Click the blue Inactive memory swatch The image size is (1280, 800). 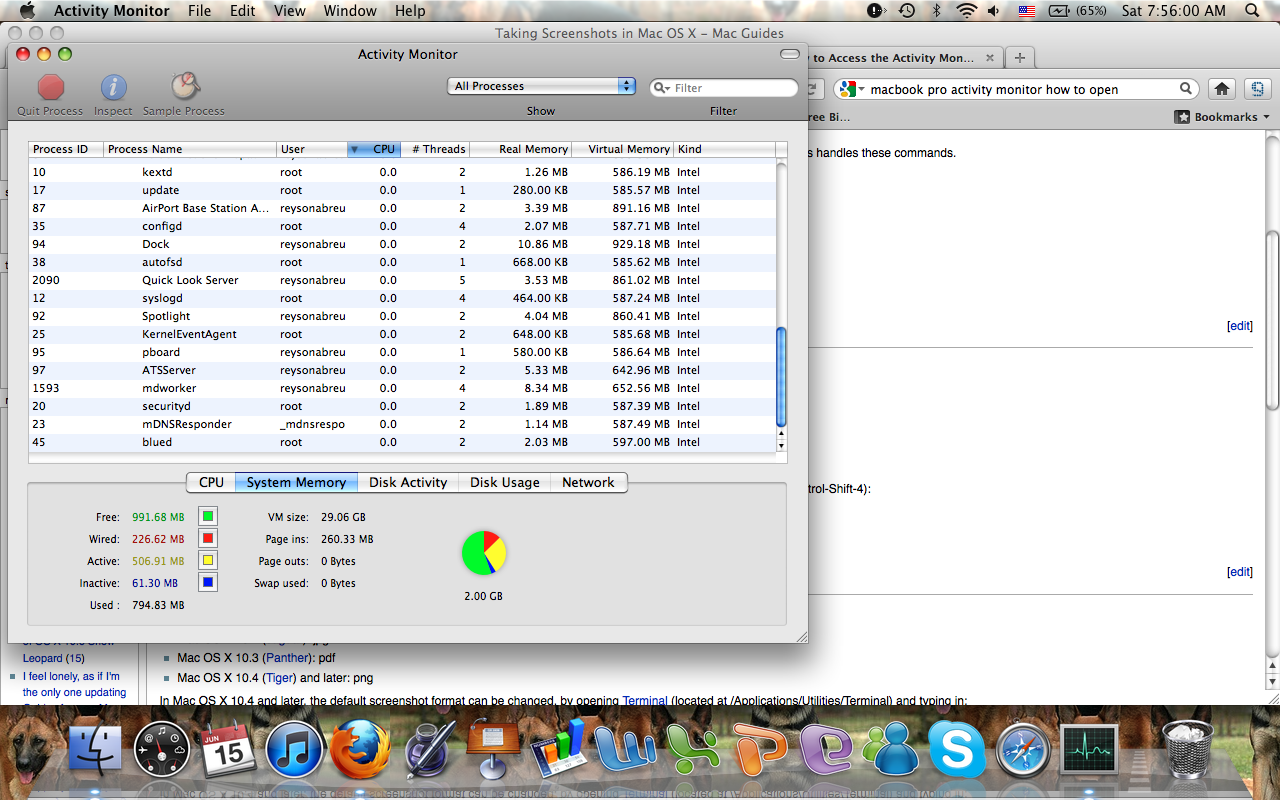point(207,582)
